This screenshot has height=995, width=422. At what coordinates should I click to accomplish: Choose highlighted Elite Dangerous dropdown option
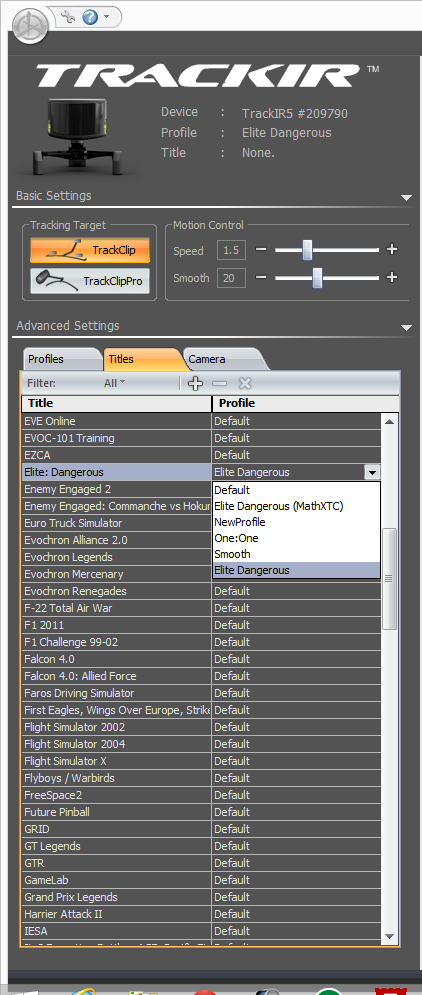(x=296, y=570)
